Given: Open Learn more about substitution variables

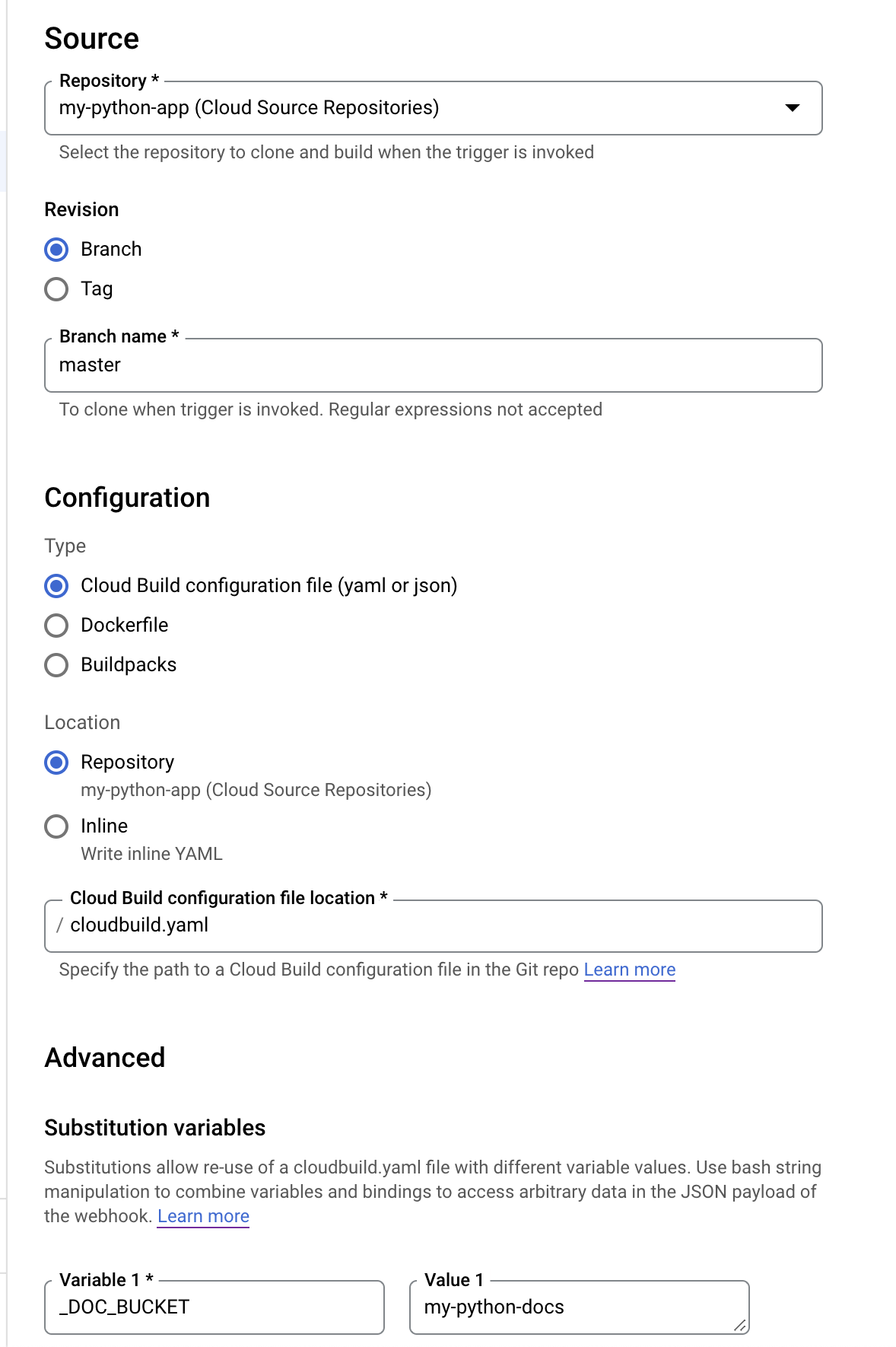Looking at the screenshot, I should (202, 1215).
